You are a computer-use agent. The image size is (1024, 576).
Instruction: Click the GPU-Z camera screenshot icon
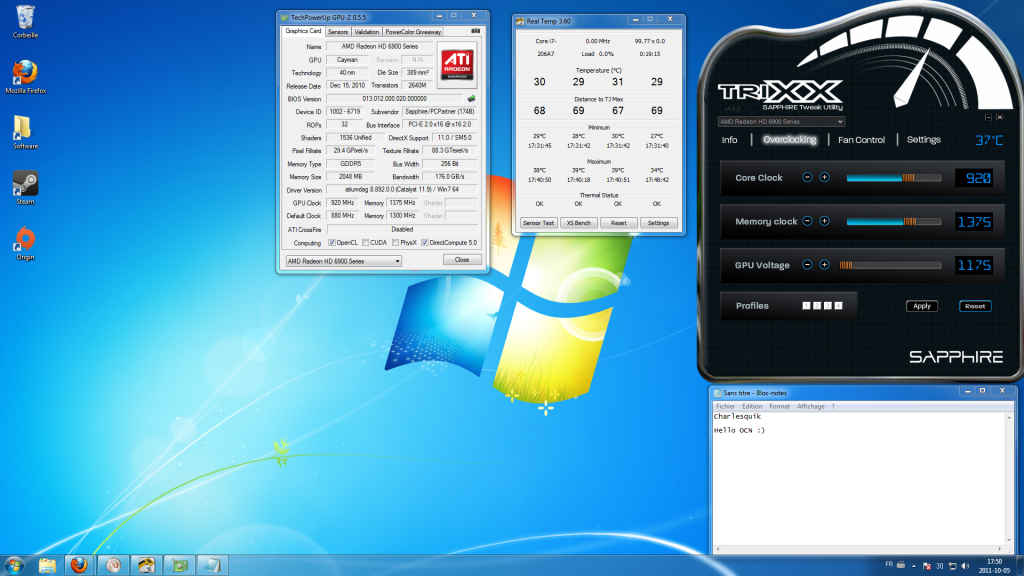(475, 31)
